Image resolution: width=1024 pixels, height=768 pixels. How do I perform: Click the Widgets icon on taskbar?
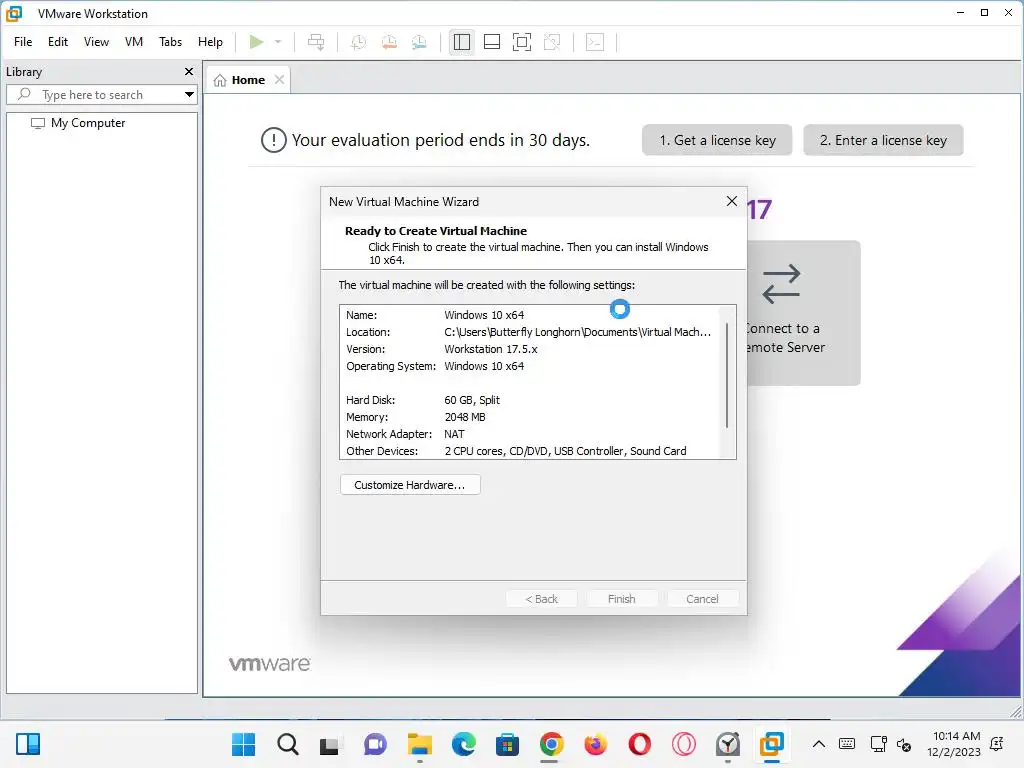coord(28,744)
